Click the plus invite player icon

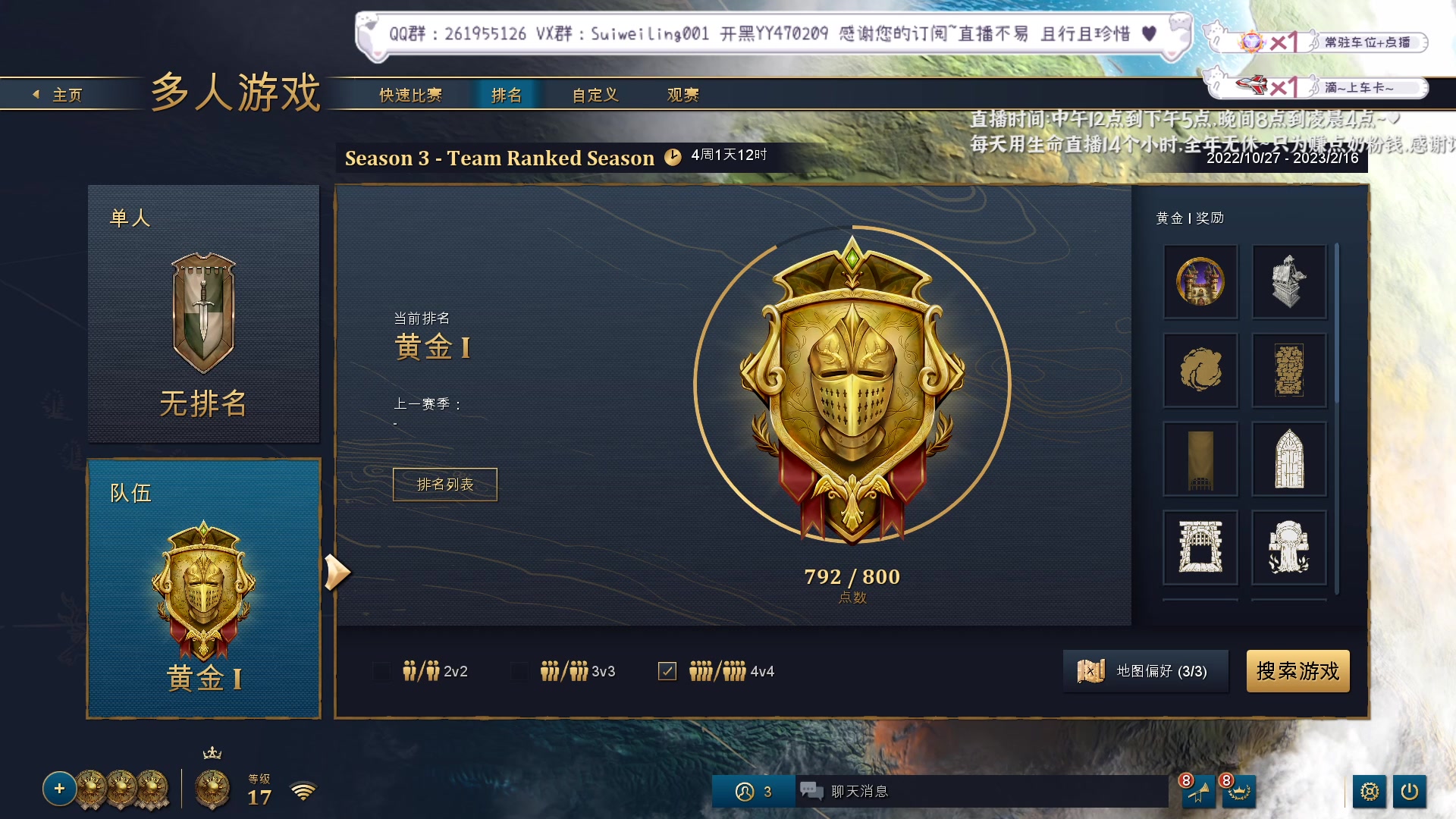[59, 789]
